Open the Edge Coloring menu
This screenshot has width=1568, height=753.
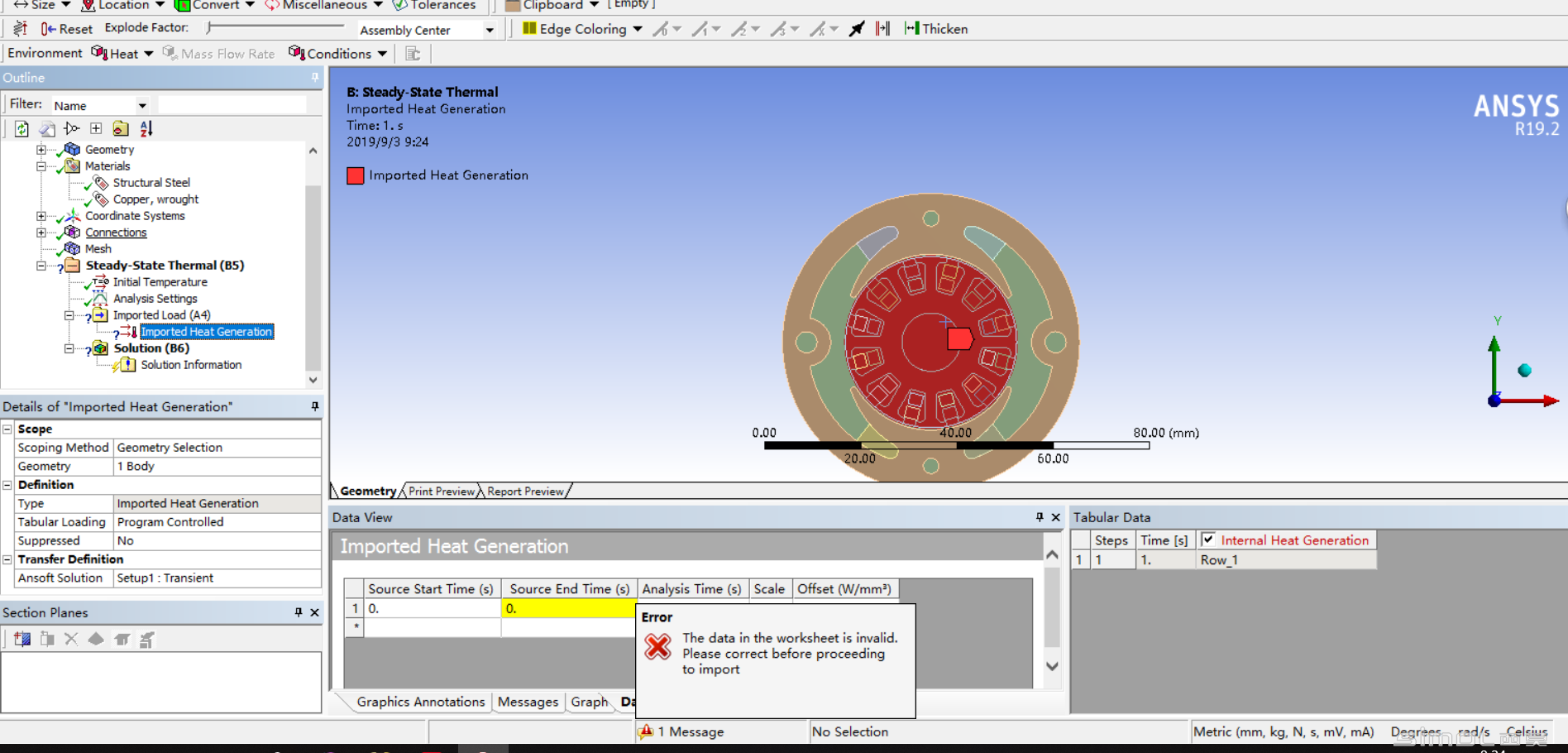582,29
